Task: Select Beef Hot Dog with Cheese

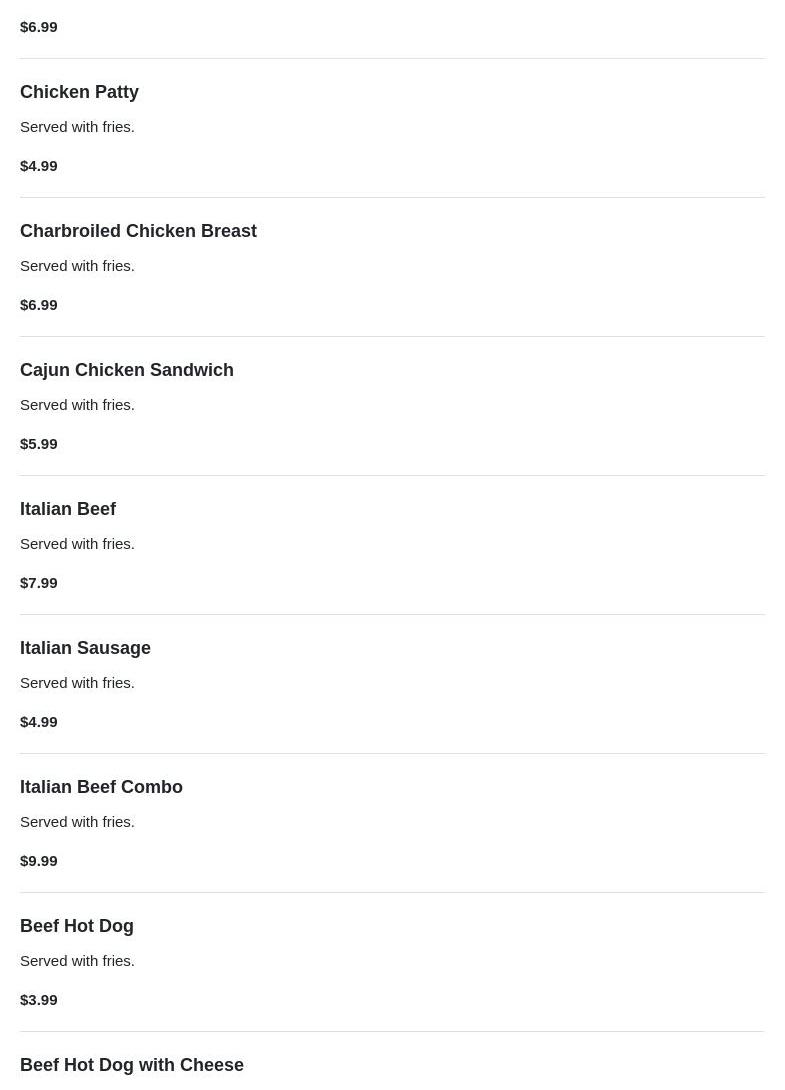Action: [x=131, y=1065]
